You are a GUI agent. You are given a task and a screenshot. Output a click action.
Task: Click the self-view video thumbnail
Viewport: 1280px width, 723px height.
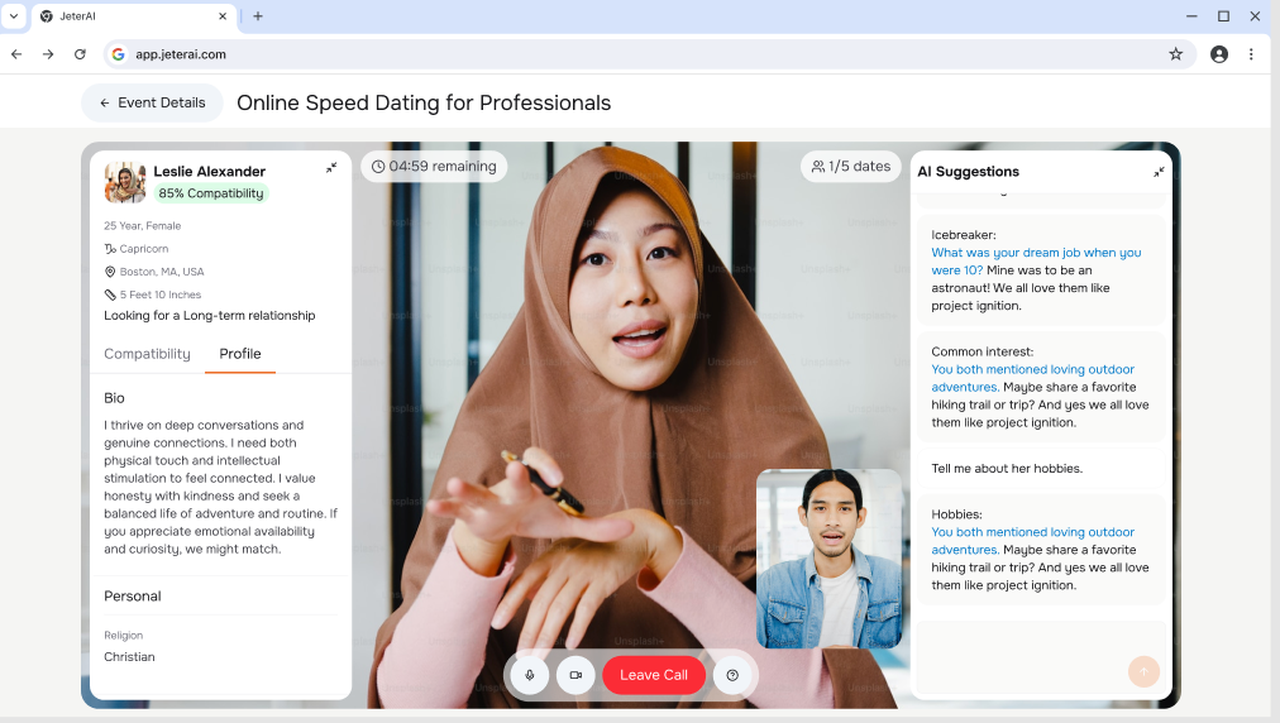(829, 559)
